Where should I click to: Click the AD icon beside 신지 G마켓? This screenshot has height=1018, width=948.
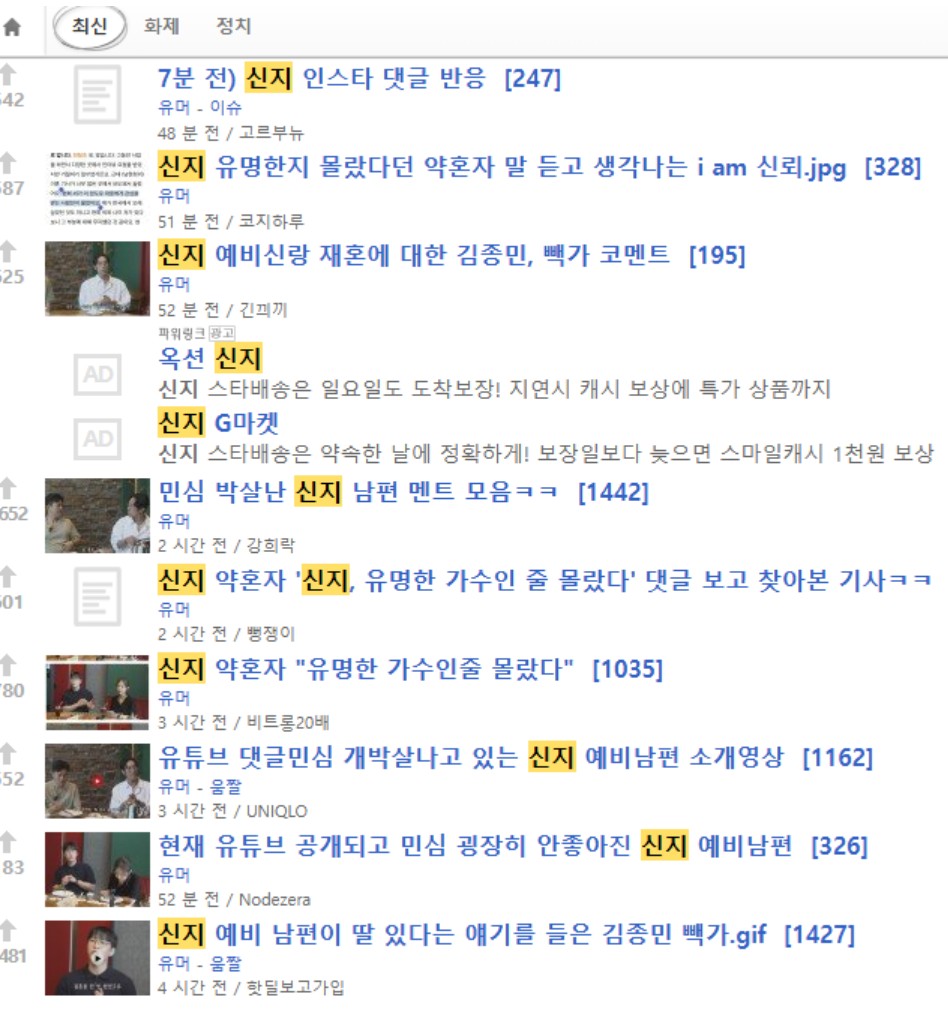point(97,438)
